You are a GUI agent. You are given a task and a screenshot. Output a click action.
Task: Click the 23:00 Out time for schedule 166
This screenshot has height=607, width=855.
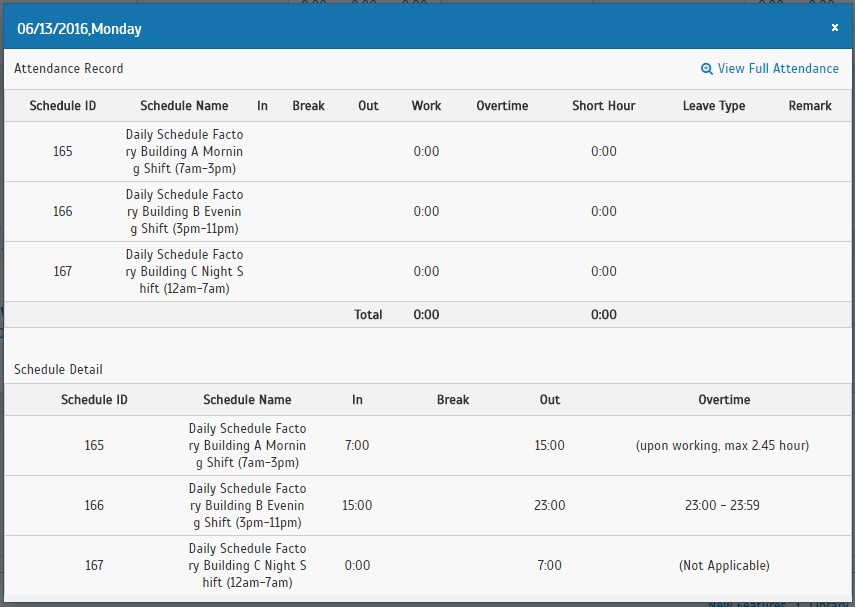click(x=550, y=505)
